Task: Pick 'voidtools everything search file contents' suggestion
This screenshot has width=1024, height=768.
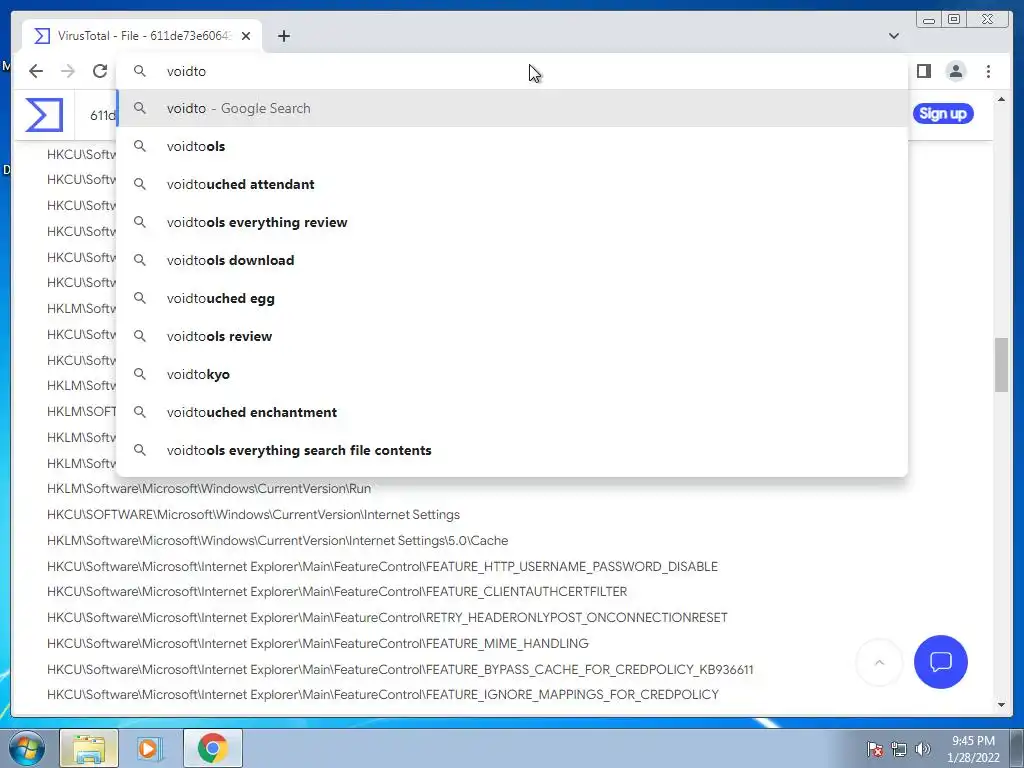Action: pyautogui.click(x=512, y=450)
